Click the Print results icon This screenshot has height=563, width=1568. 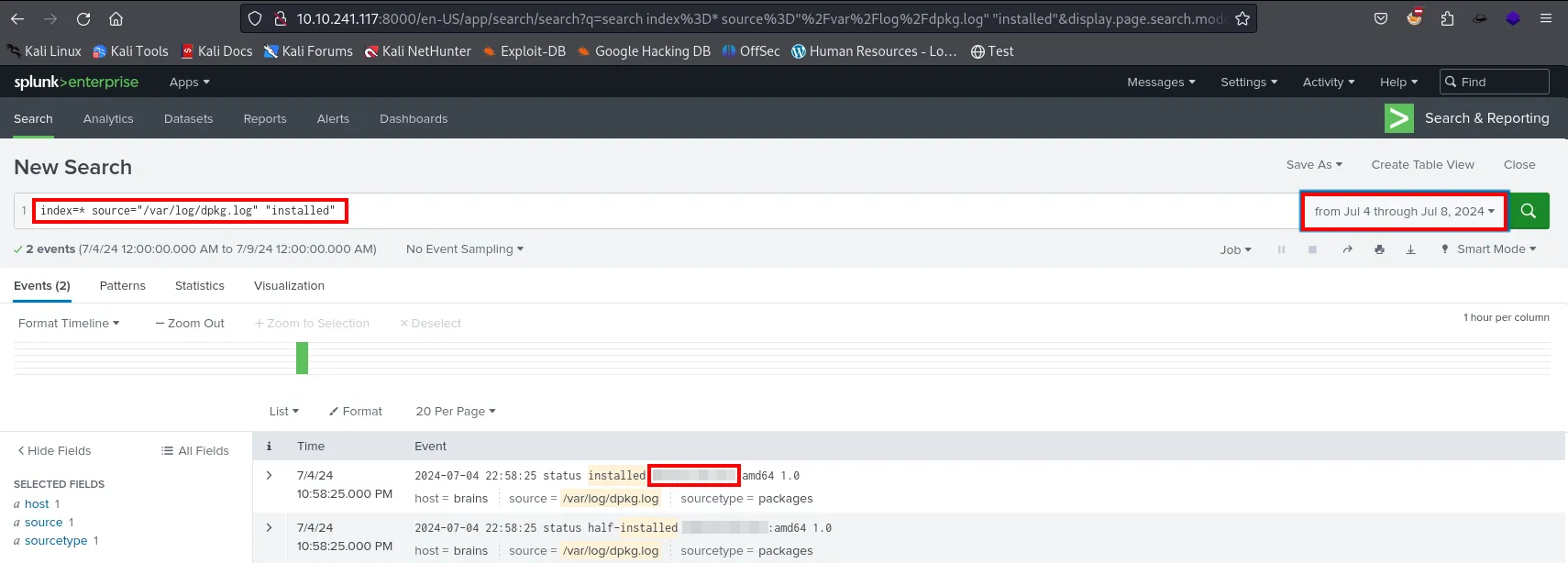(1379, 249)
